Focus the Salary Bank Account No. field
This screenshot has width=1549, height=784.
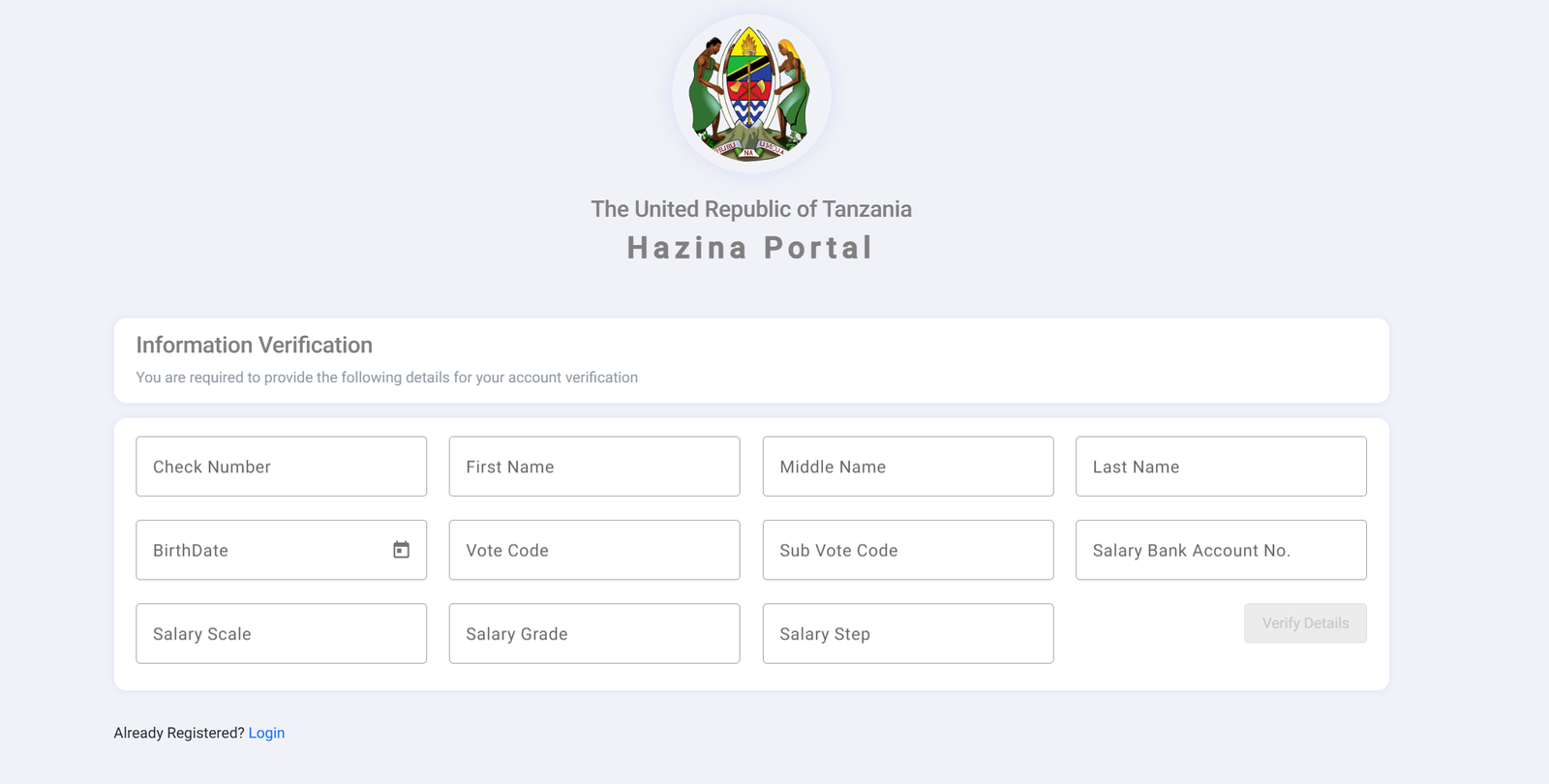(1221, 550)
